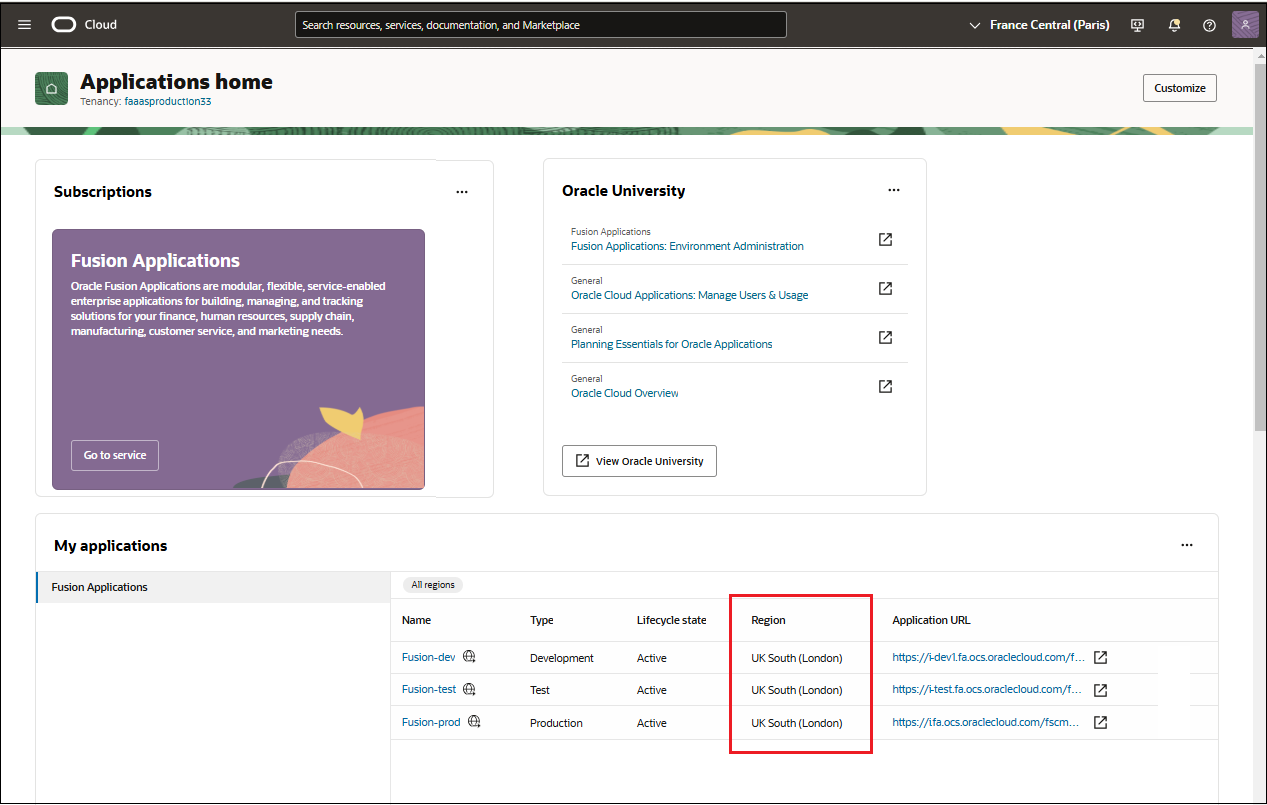The height and width of the screenshot is (805, 1267).
Task: Open the help icon in the top bar
Action: [x=1209, y=24]
